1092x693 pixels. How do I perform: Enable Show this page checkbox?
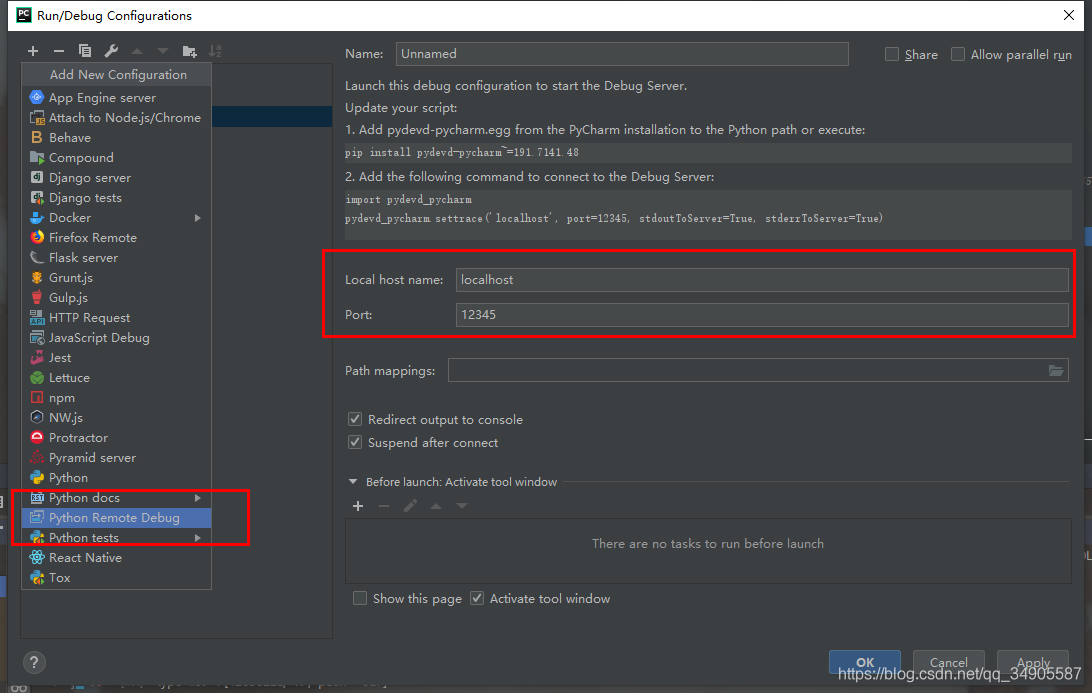click(360, 598)
